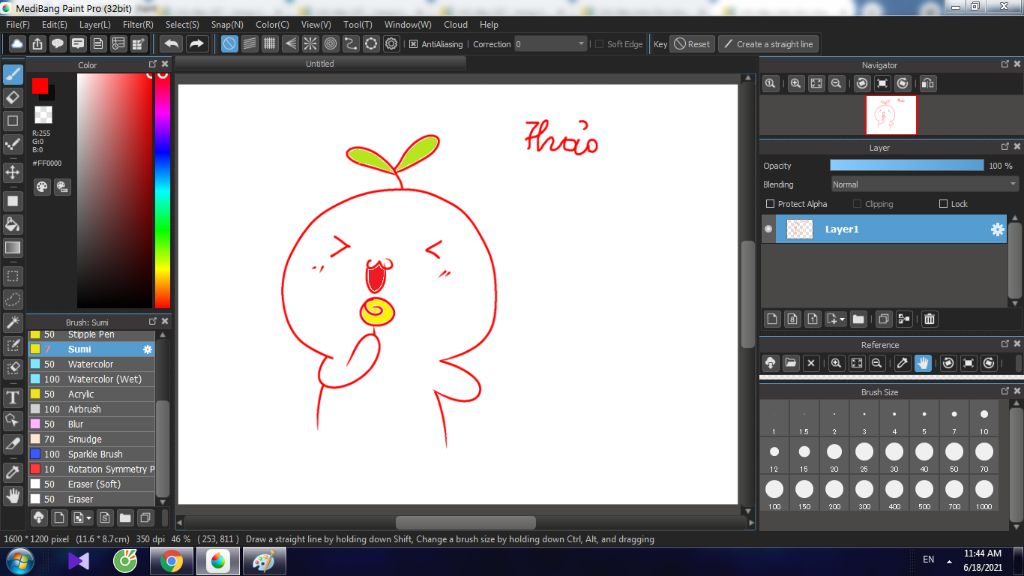Open Correction value dropdown
The height and width of the screenshot is (576, 1024).
coord(581,44)
